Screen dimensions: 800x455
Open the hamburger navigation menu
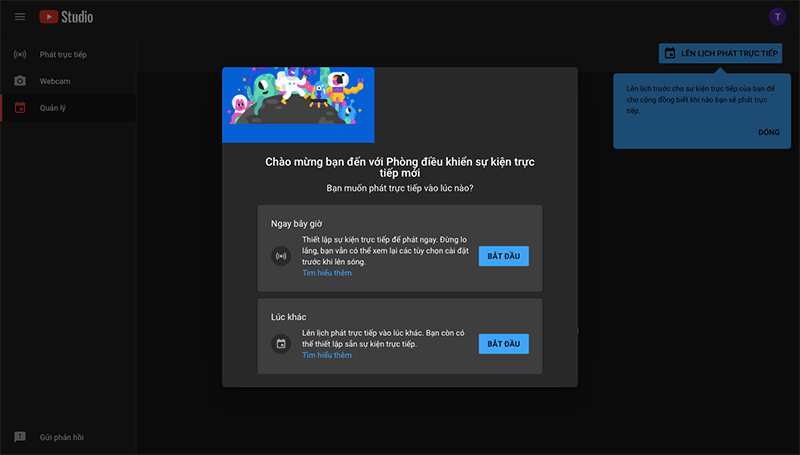tap(20, 17)
